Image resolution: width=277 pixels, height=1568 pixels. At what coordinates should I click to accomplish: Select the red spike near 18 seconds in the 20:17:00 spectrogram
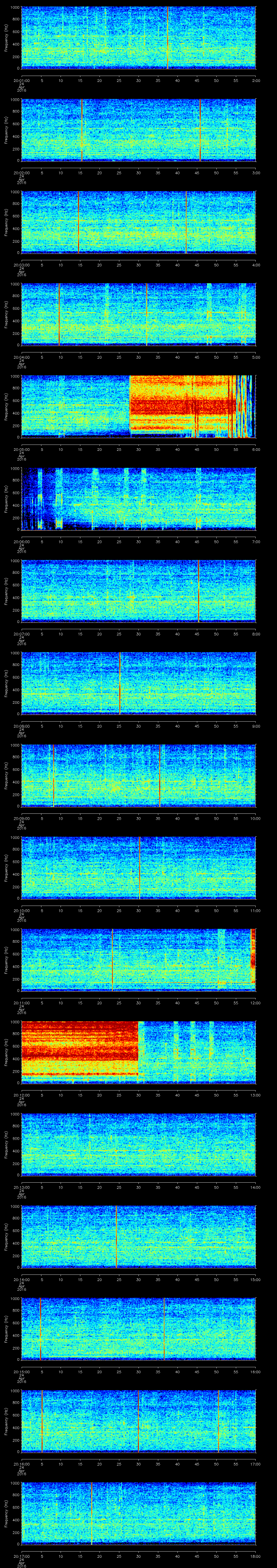91,1513
